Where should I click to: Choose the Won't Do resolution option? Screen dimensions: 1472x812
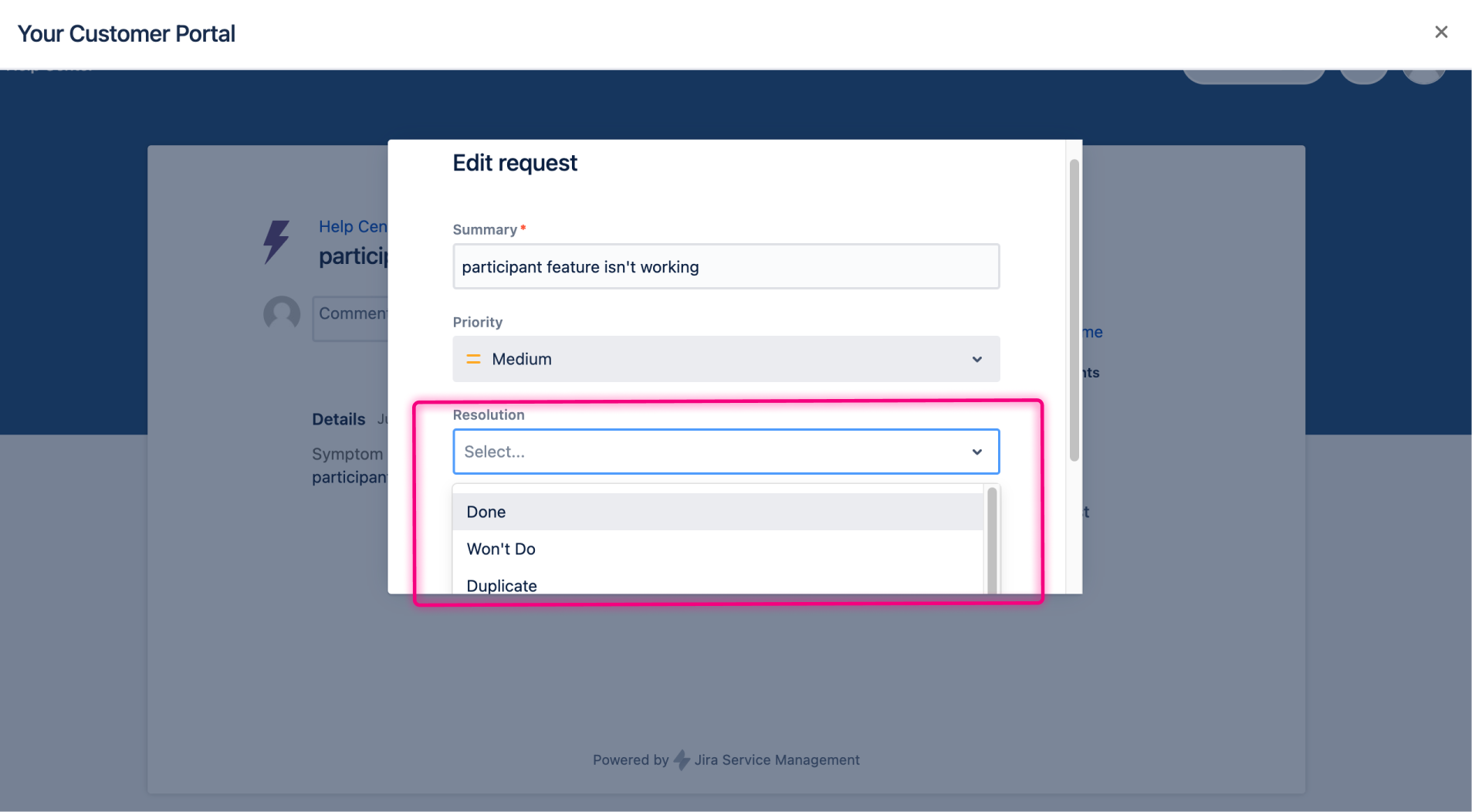718,549
